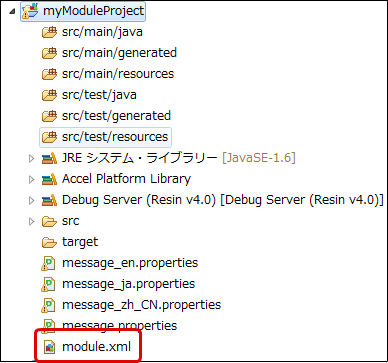The image size is (388, 363).
Task: Click the src/test/resources source folder icon
Action: pos(49,137)
